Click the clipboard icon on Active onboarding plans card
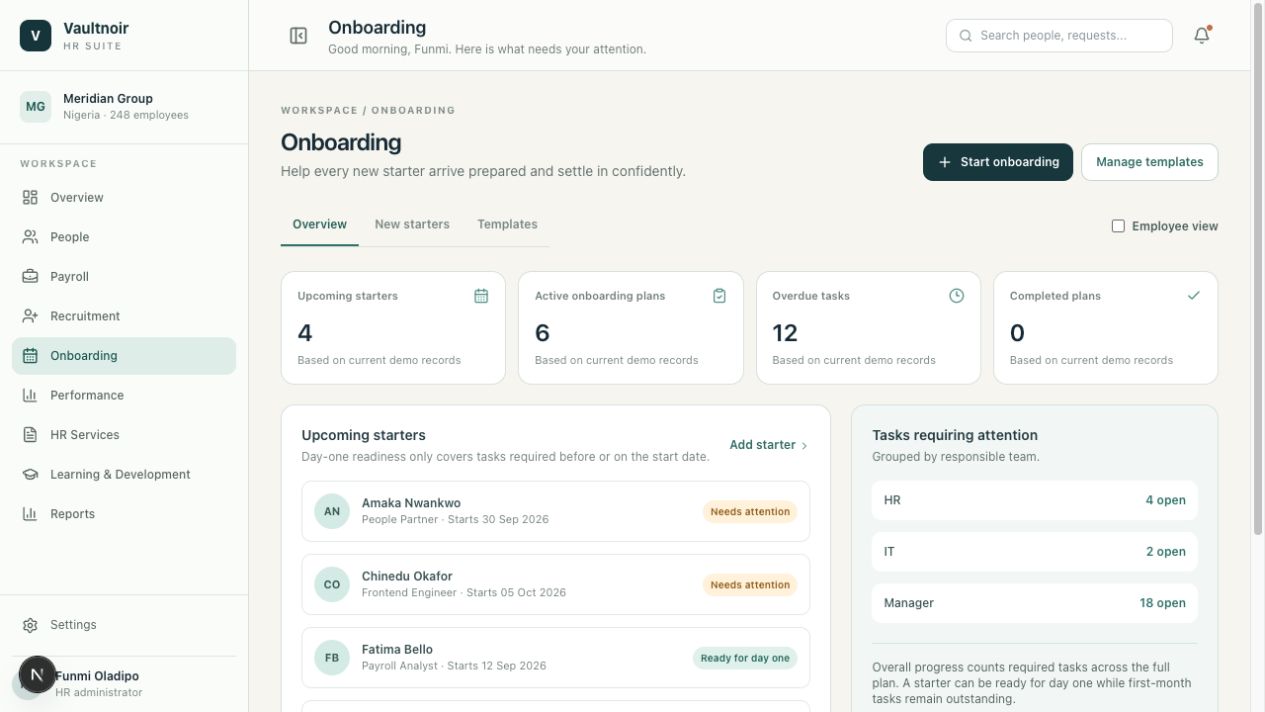This screenshot has height=712, width=1265. coord(719,296)
